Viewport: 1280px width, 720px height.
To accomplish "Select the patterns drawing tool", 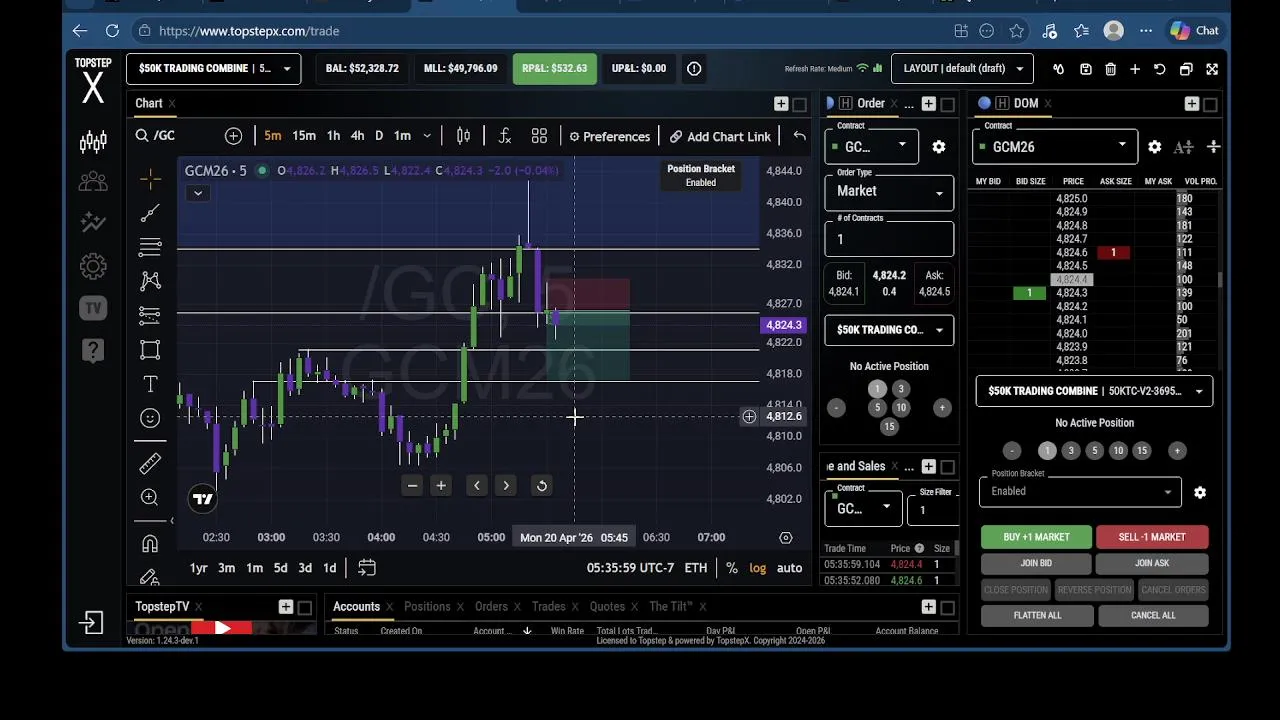I will [x=150, y=281].
